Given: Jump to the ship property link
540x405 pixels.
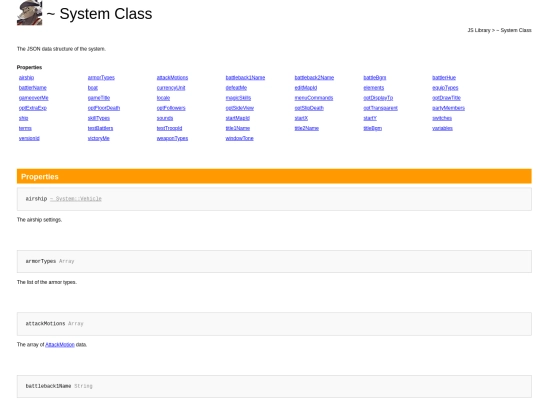Looking at the screenshot, I should pyautogui.click(x=23, y=118).
